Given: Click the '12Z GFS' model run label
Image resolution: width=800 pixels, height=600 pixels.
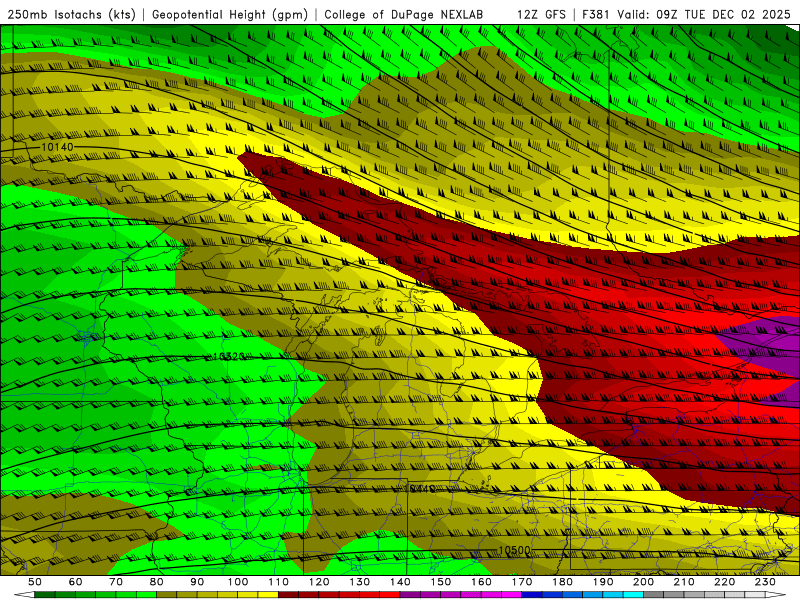Looking at the screenshot, I should tap(541, 15).
